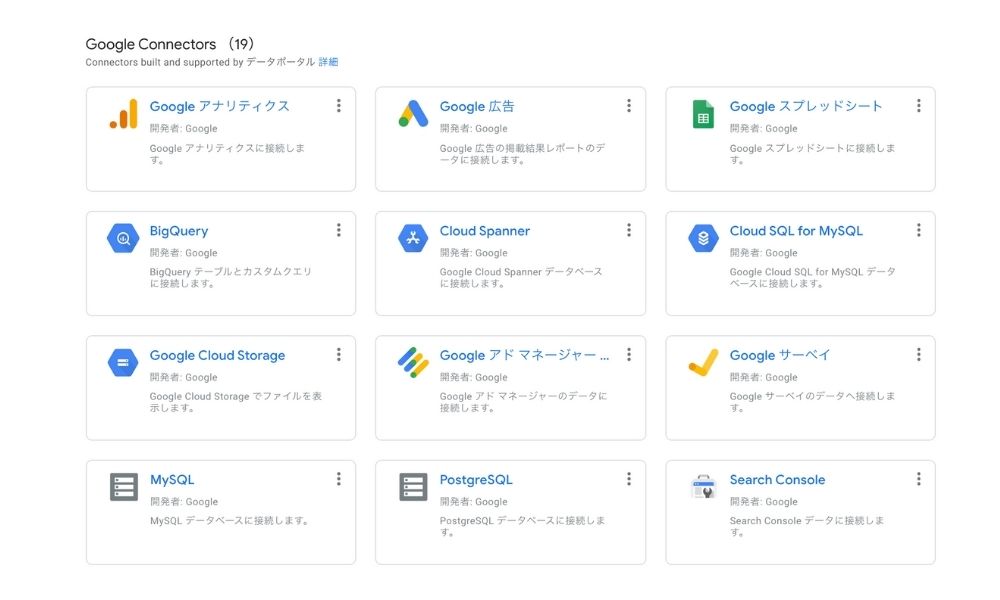The width and height of the screenshot is (1000, 600).
Task: Open more options for Google 広告 card
Action: [629, 106]
